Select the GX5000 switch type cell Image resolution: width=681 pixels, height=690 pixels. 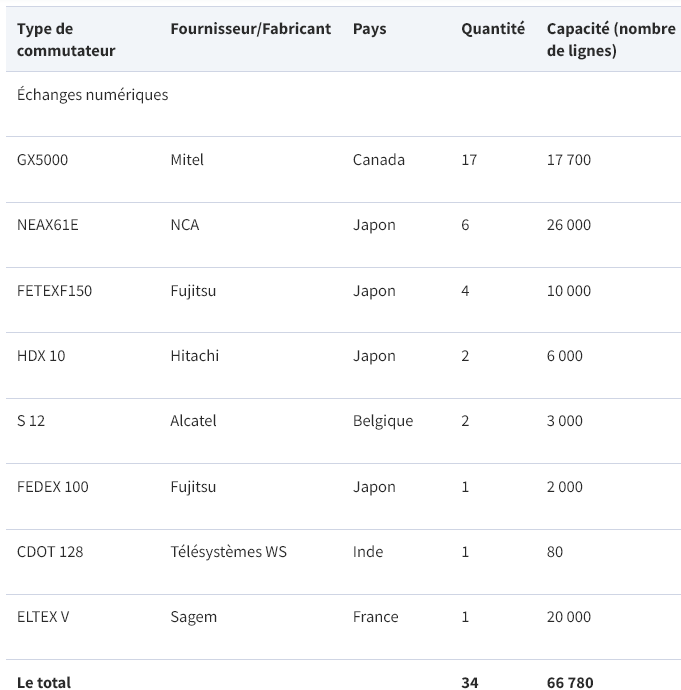coord(43,160)
